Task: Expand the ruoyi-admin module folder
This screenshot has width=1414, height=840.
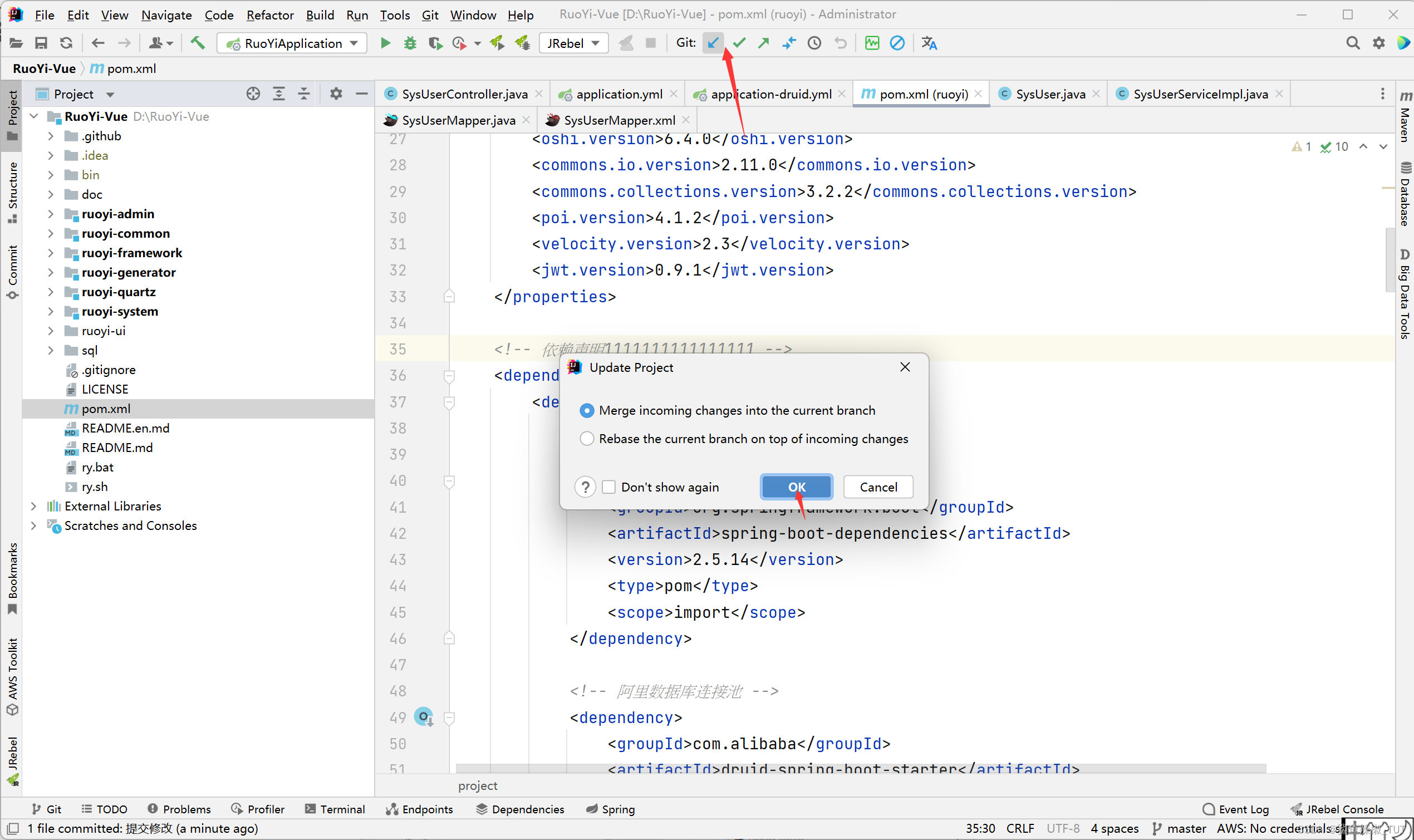Action: (x=50, y=214)
